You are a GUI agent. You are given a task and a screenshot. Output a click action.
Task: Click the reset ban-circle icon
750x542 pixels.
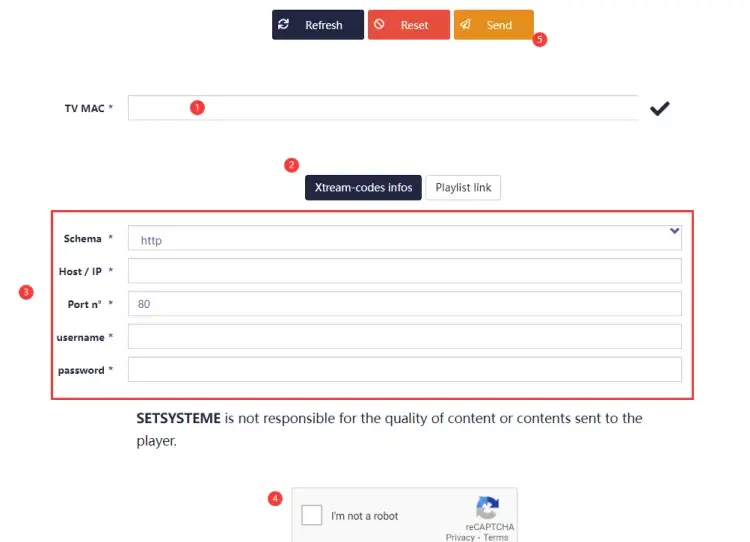(x=379, y=25)
